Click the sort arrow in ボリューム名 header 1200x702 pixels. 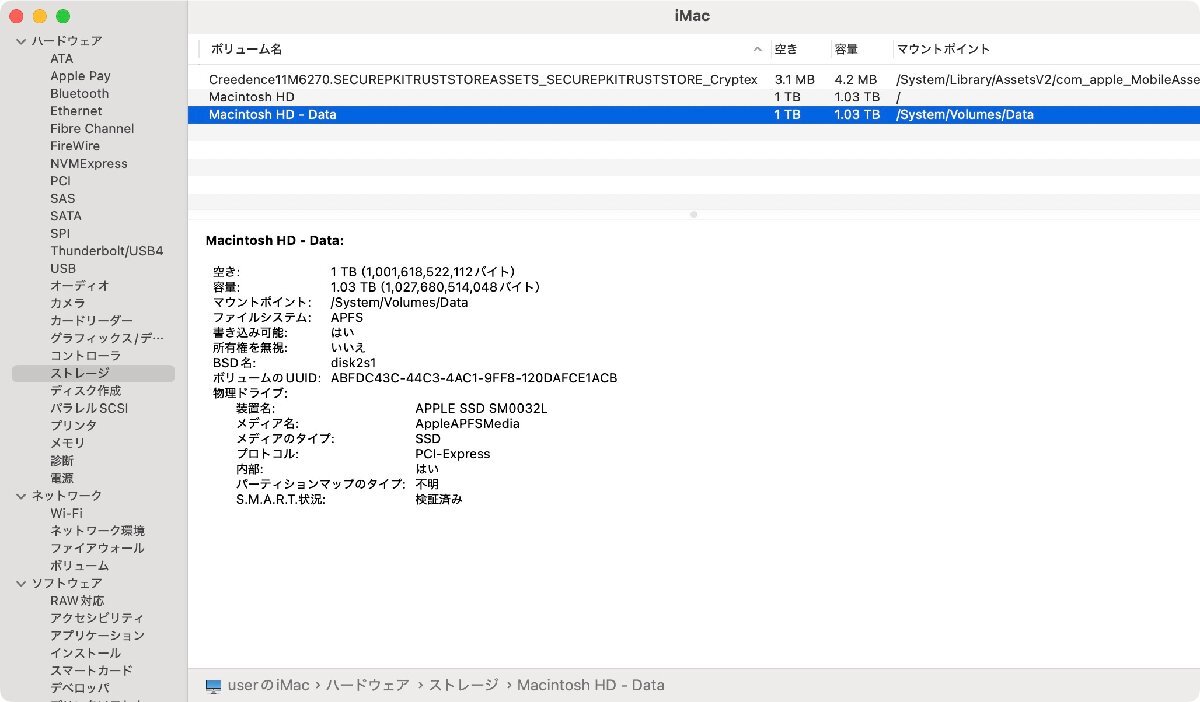click(x=758, y=48)
